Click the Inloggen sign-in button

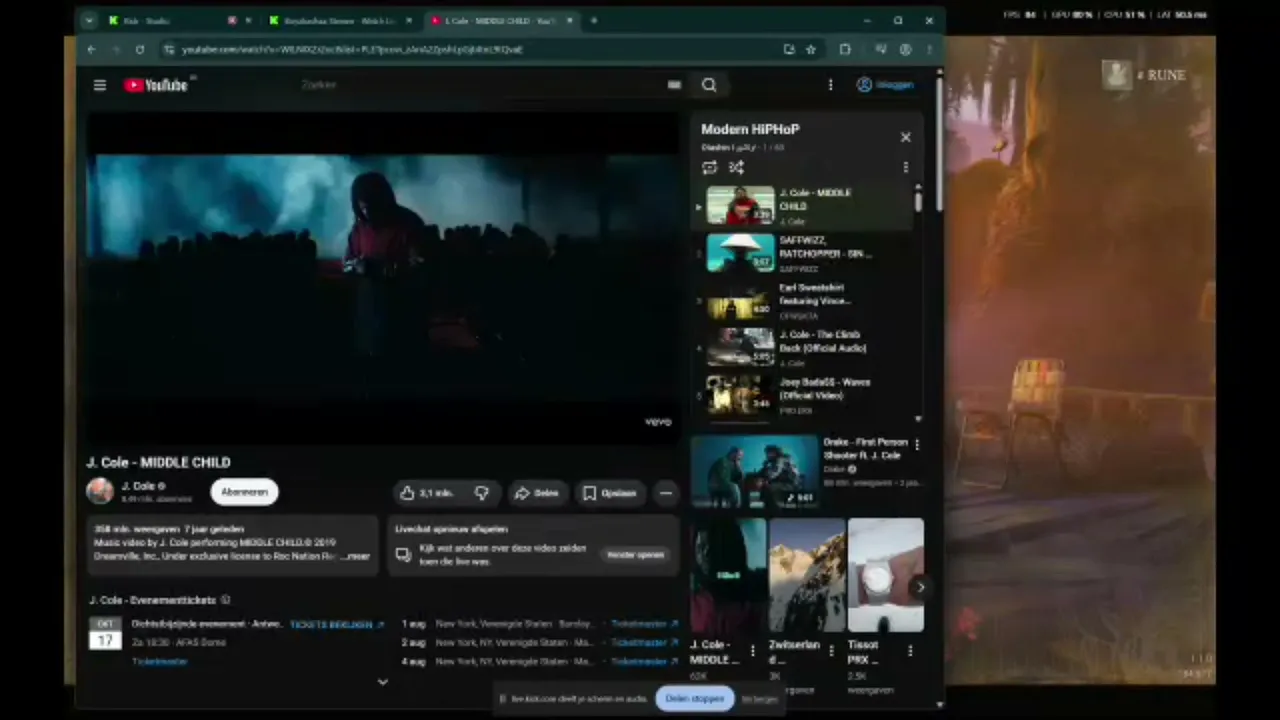[x=885, y=85]
